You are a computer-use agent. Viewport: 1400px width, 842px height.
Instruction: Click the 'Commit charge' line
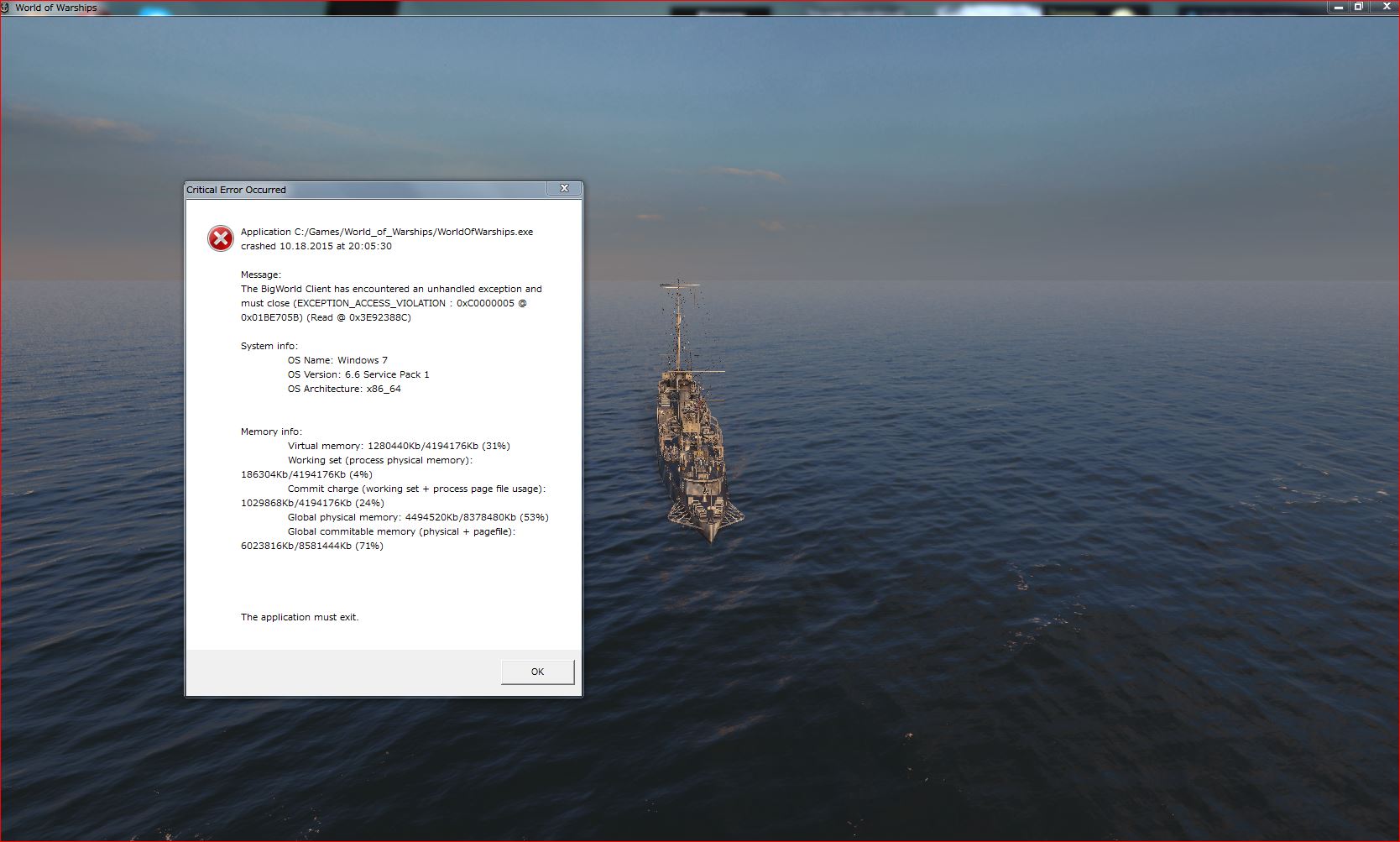[416, 489]
